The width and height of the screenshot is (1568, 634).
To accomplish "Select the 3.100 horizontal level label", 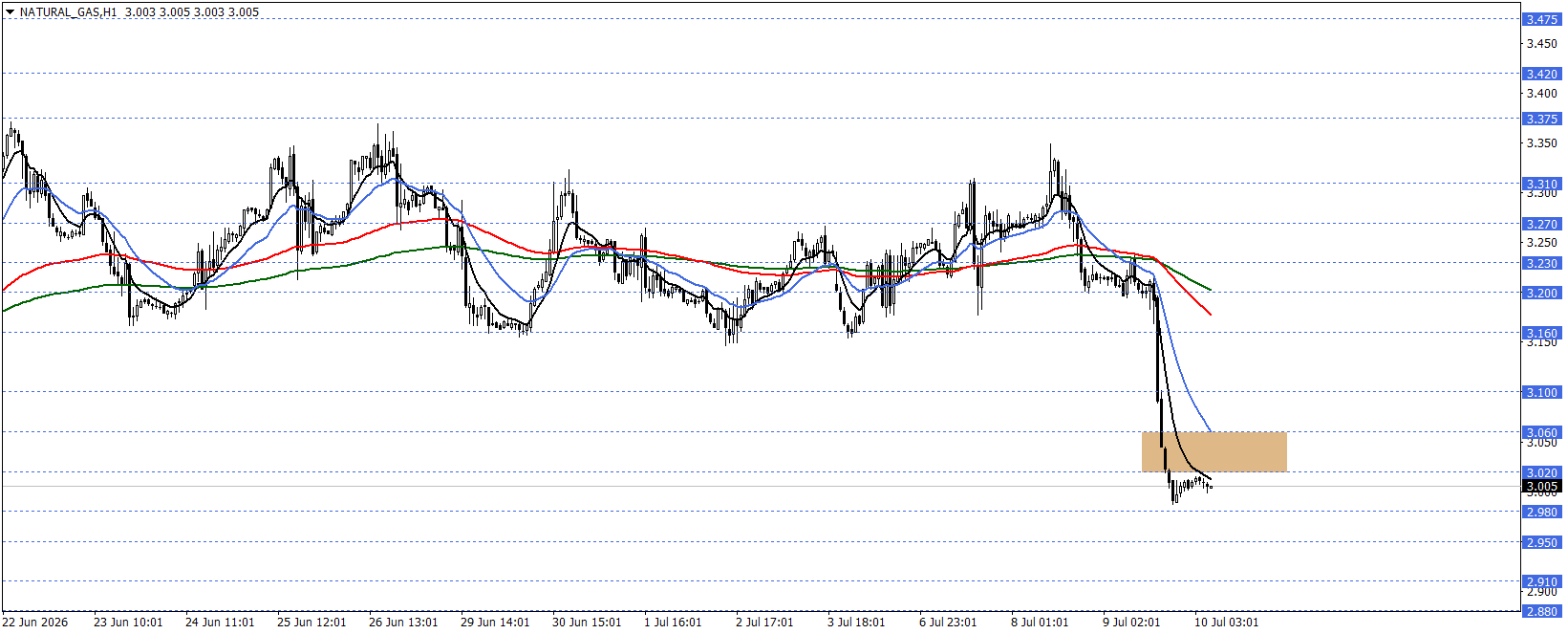I will 1541,392.
